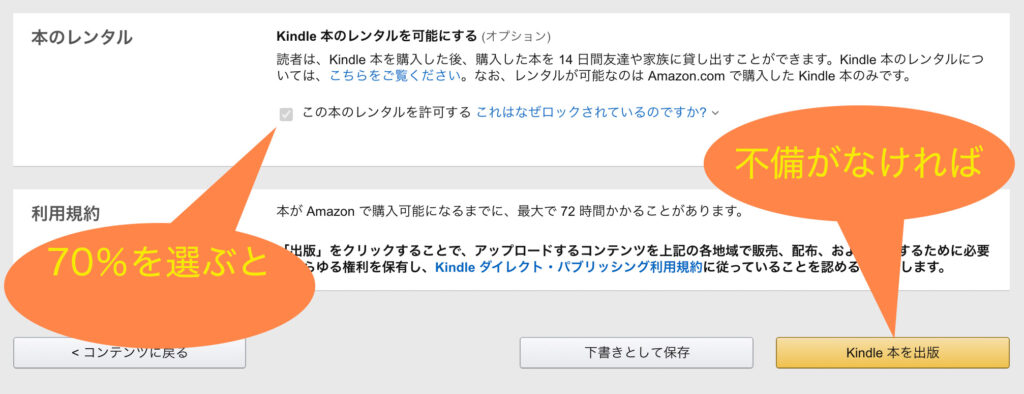This screenshot has width=1024, height=394.
Task: Open Kindle ダイレクト・パブリッシング利用規約 link
Action: tap(569, 267)
